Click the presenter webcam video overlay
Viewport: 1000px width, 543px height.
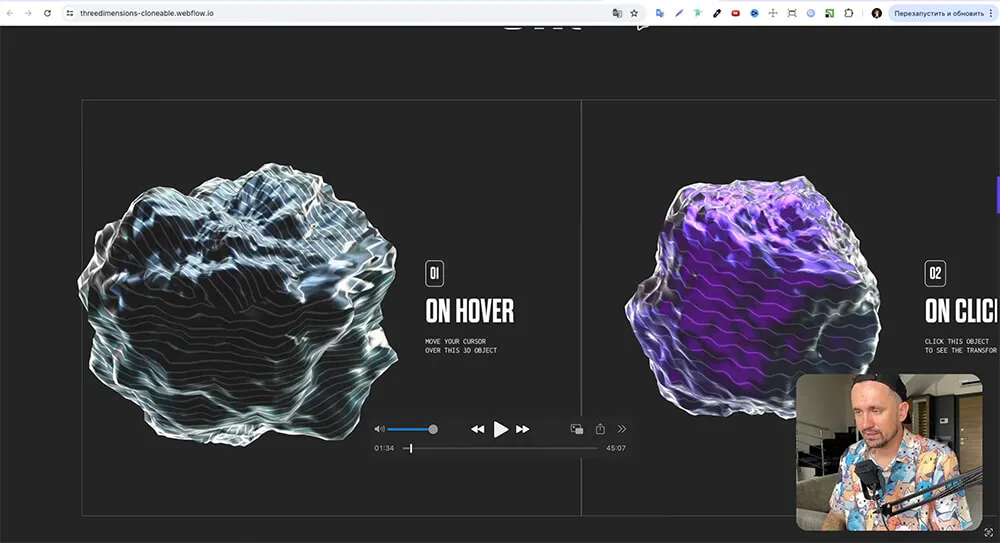point(889,452)
